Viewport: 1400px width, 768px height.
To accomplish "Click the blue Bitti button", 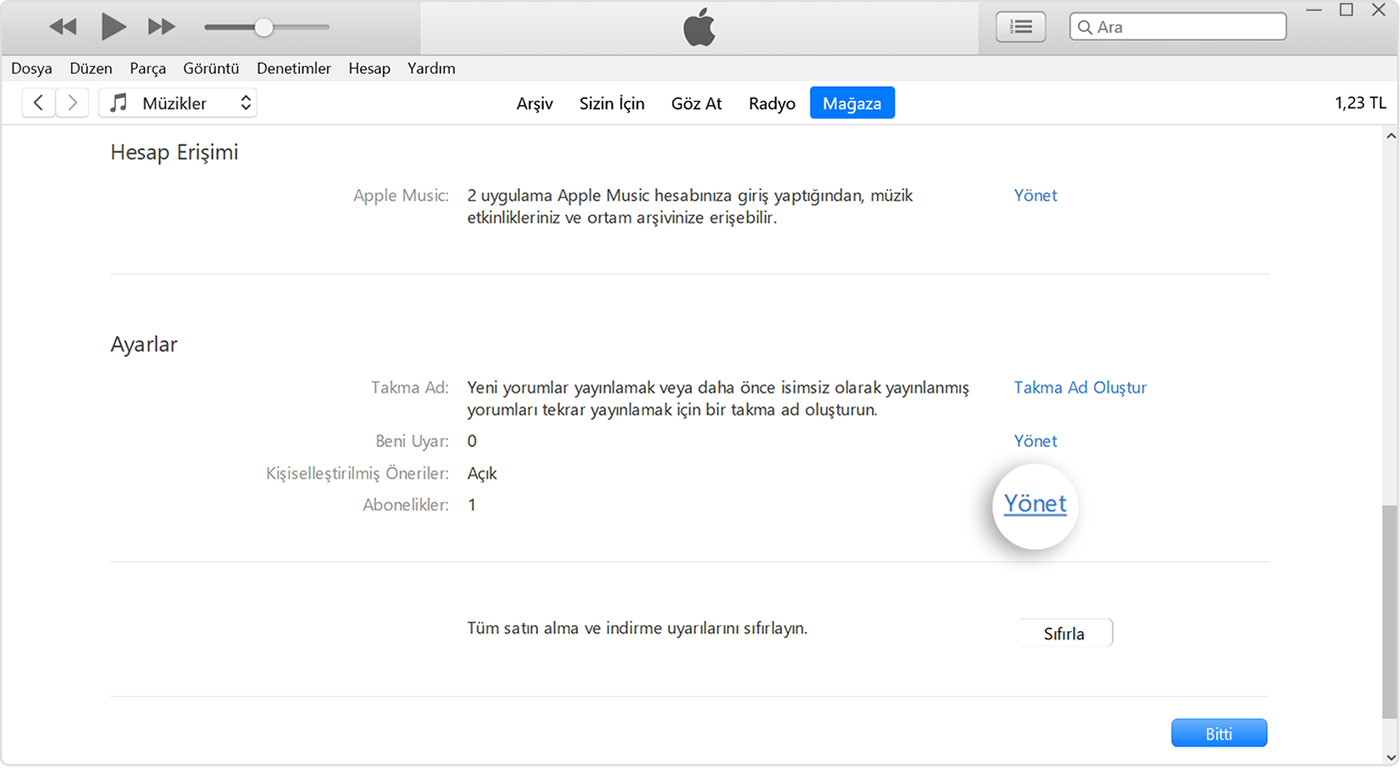I will pos(1219,733).
